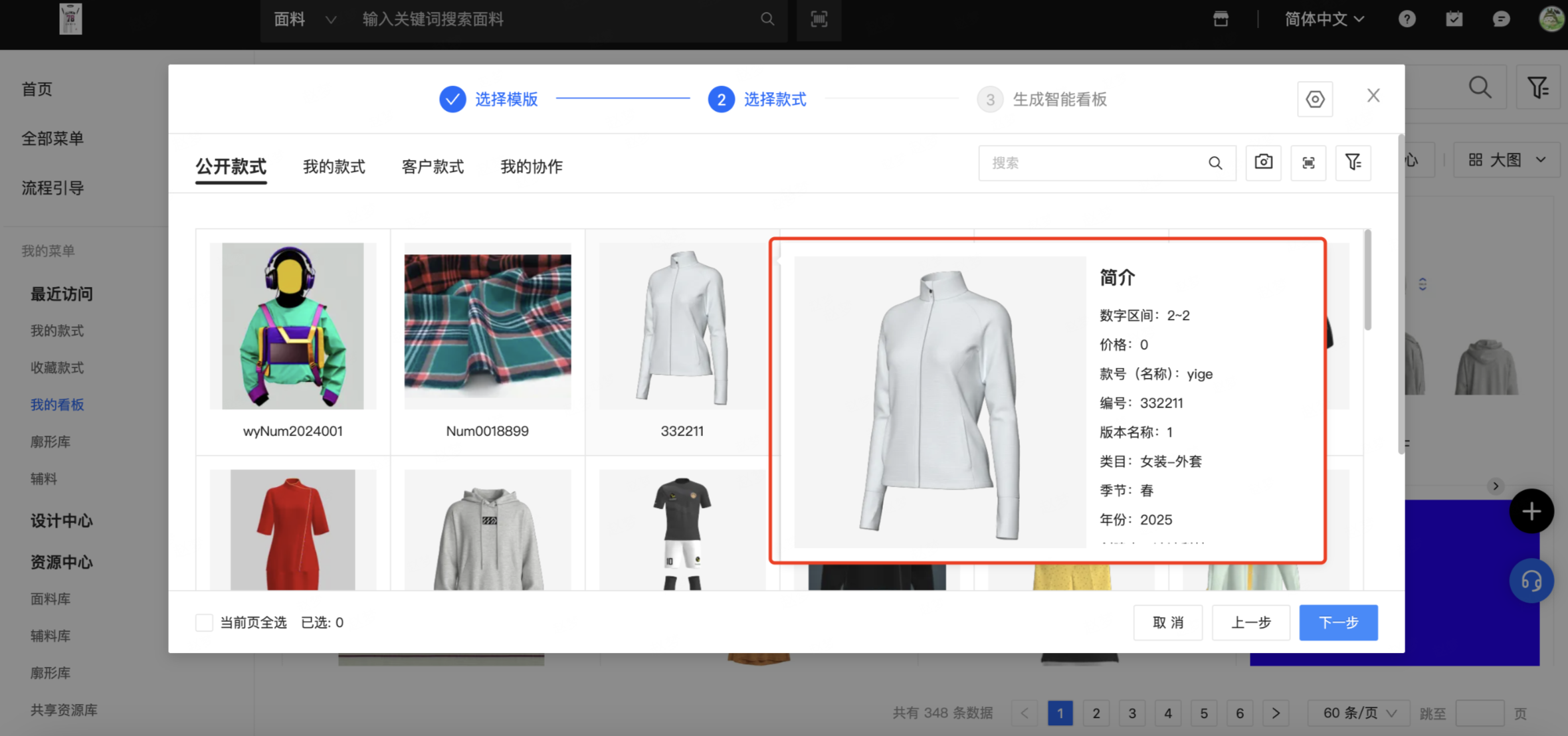The width and height of the screenshot is (1568, 736).
Task: Expand the 大图 view mode dropdown
Action: click(1507, 160)
